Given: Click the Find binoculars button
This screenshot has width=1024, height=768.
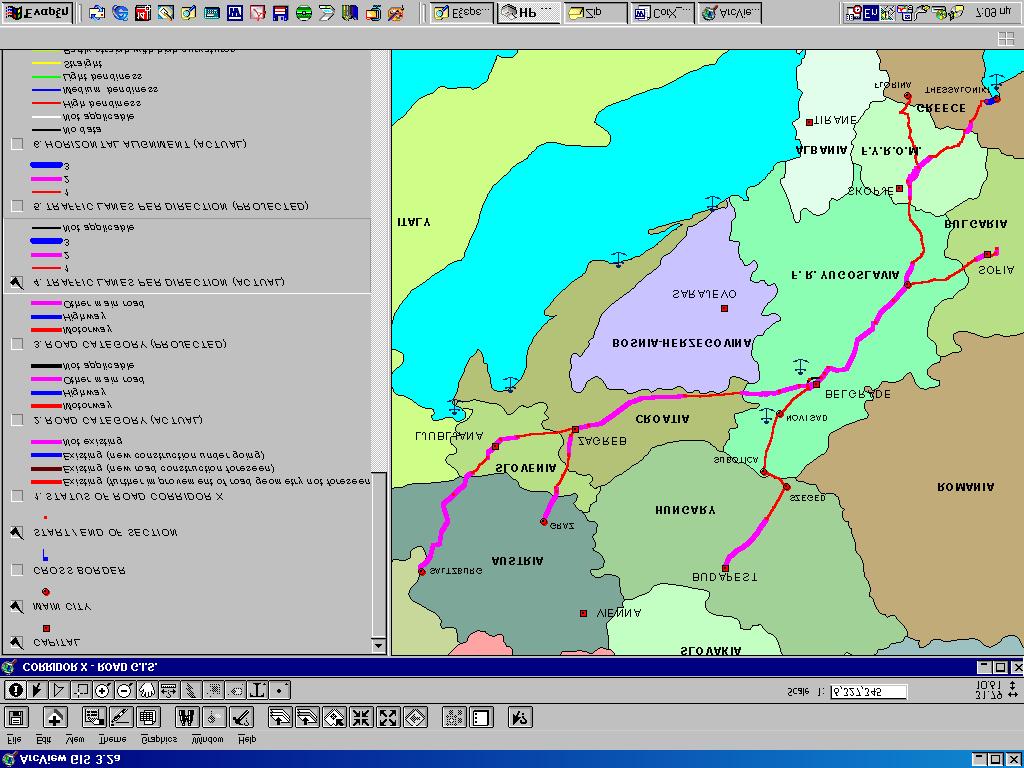Looking at the screenshot, I should [x=187, y=718].
